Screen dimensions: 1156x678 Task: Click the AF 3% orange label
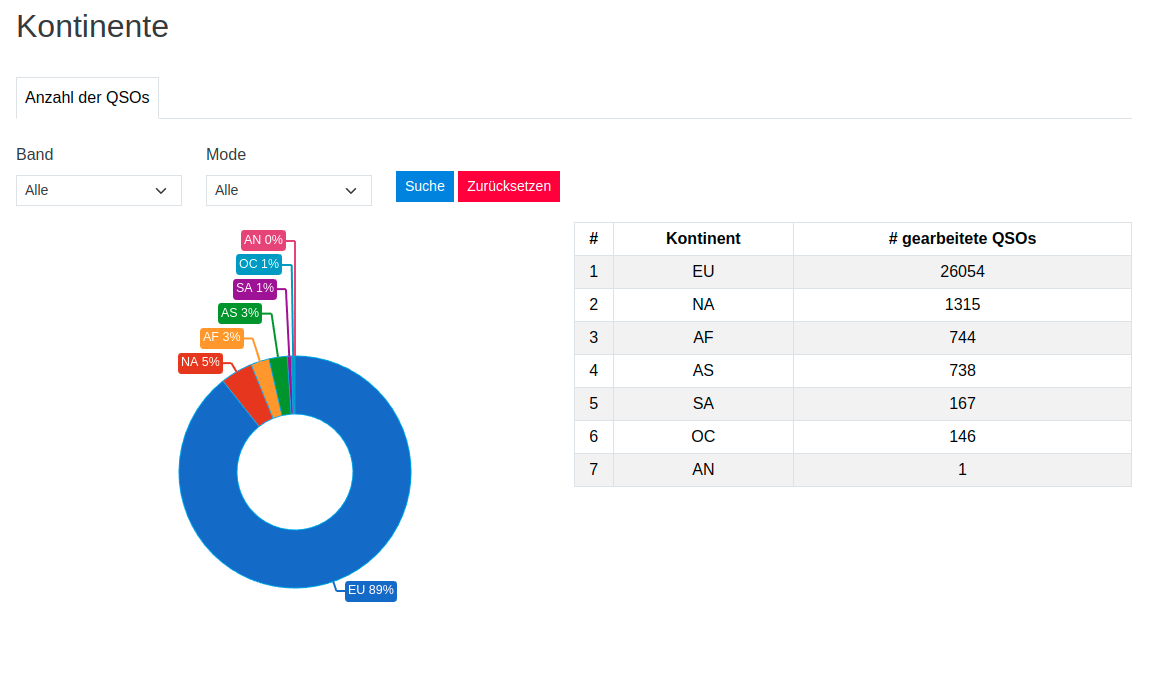(222, 337)
